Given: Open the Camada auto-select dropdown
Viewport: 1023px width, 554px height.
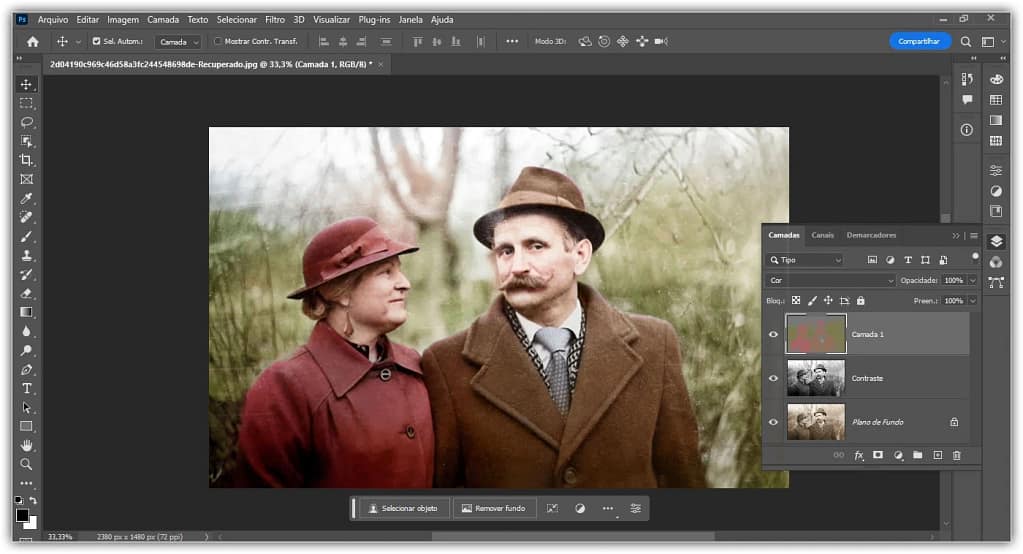Looking at the screenshot, I should pyautogui.click(x=177, y=42).
